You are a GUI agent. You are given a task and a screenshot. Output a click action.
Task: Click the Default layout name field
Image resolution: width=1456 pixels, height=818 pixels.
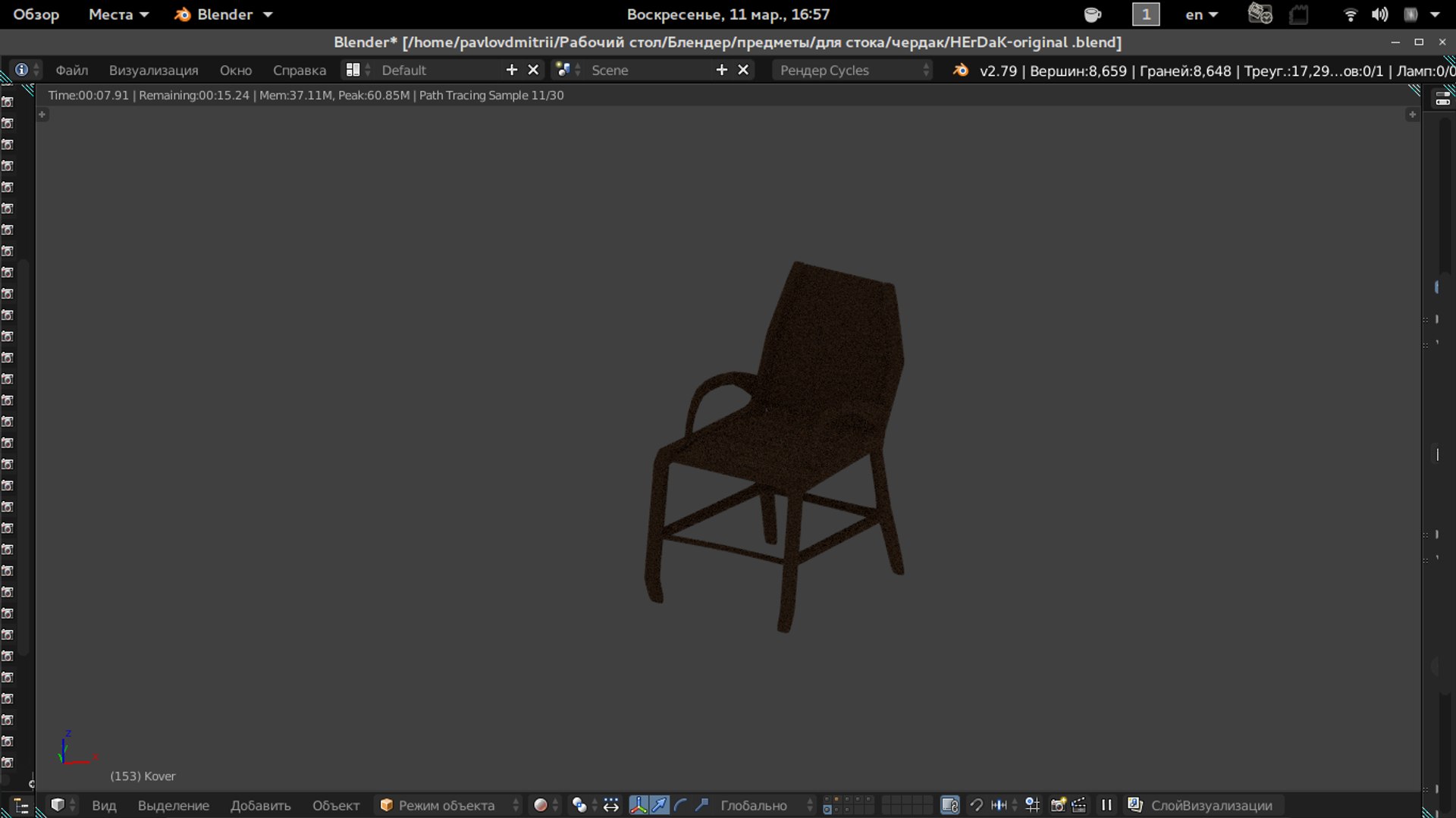tap(438, 71)
